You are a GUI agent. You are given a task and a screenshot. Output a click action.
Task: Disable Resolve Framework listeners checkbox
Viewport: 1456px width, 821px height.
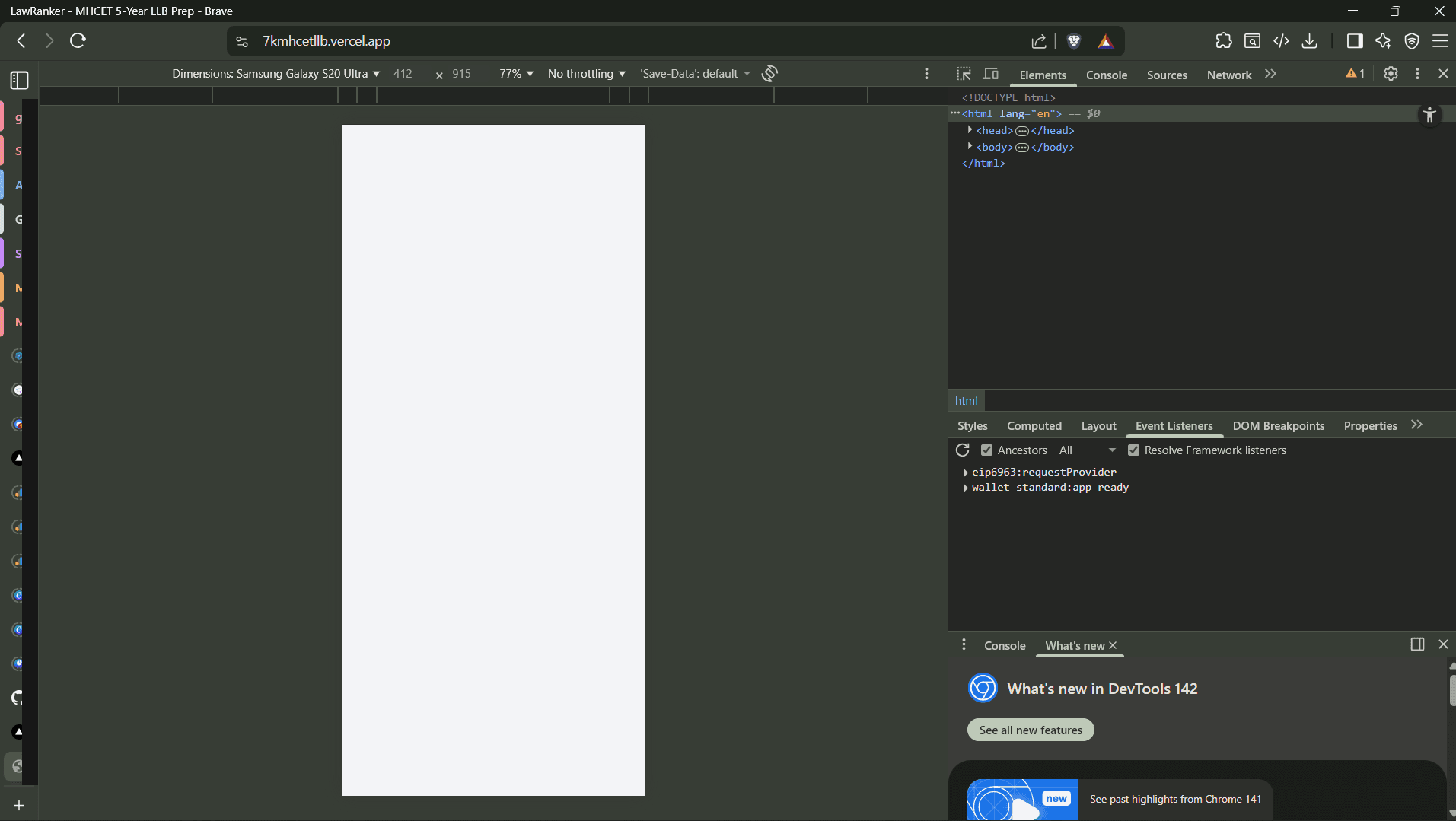(1133, 450)
